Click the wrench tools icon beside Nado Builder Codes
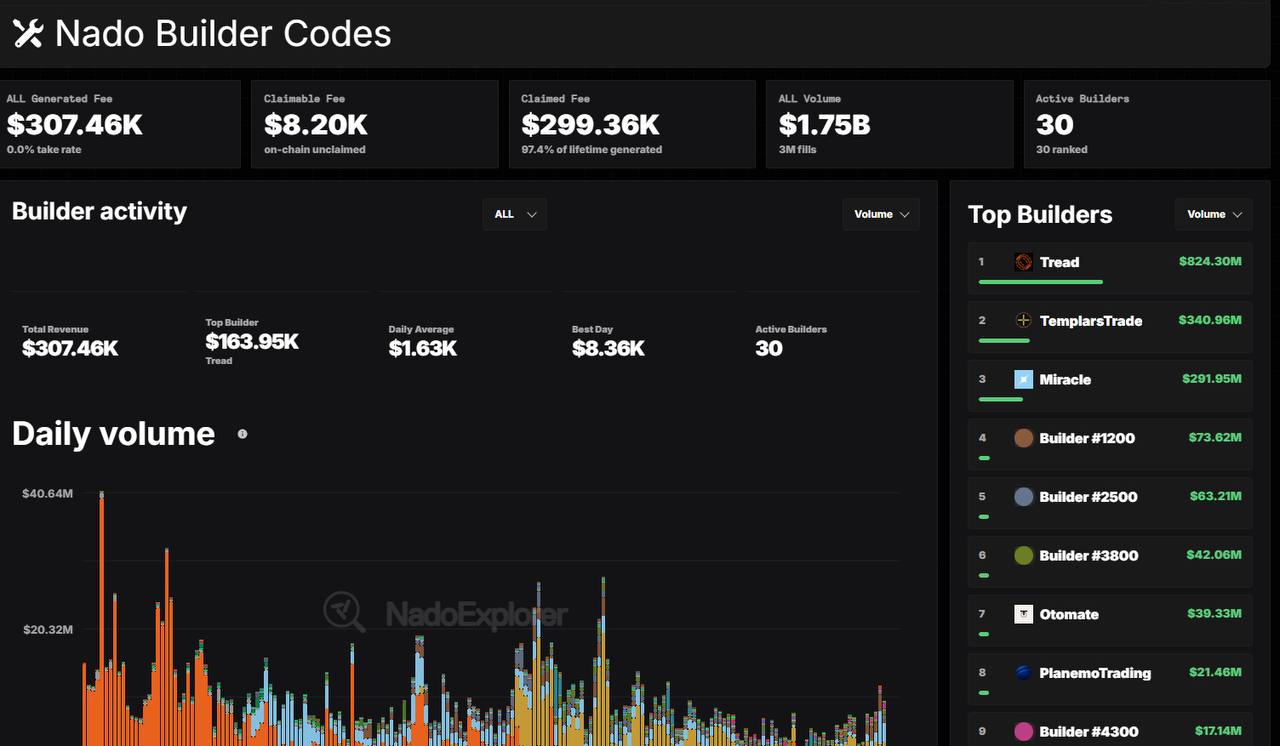 [27, 34]
